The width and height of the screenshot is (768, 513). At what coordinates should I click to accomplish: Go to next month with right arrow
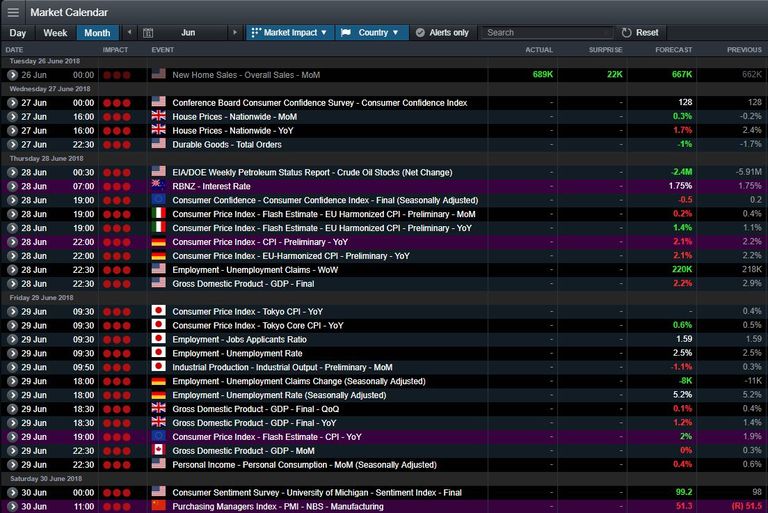pyautogui.click(x=235, y=32)
